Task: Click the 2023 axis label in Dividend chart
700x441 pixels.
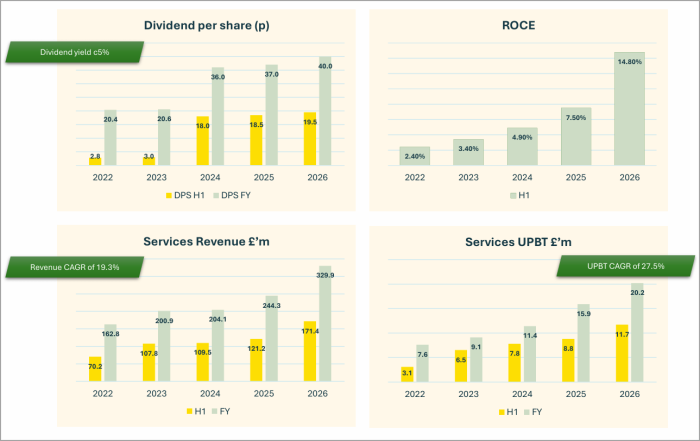Action: click(156, 178)
